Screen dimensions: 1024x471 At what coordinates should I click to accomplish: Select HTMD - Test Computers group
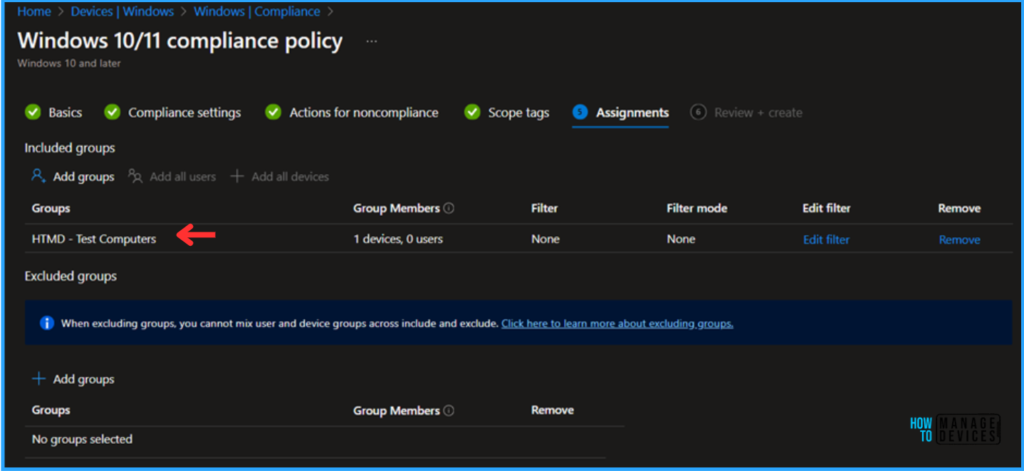pyautogui.click(x=94, y=239)
